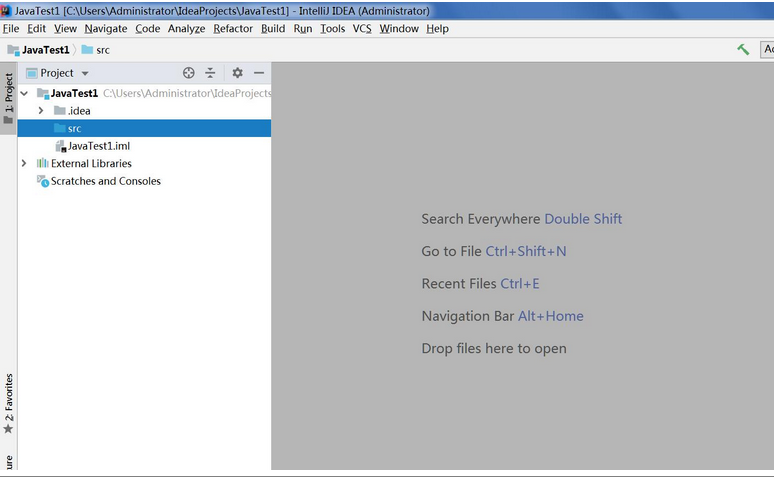Click the Drop files here to open text
Image resolution: width=774 pixels, height=477 pixels.
pos(494,349)
